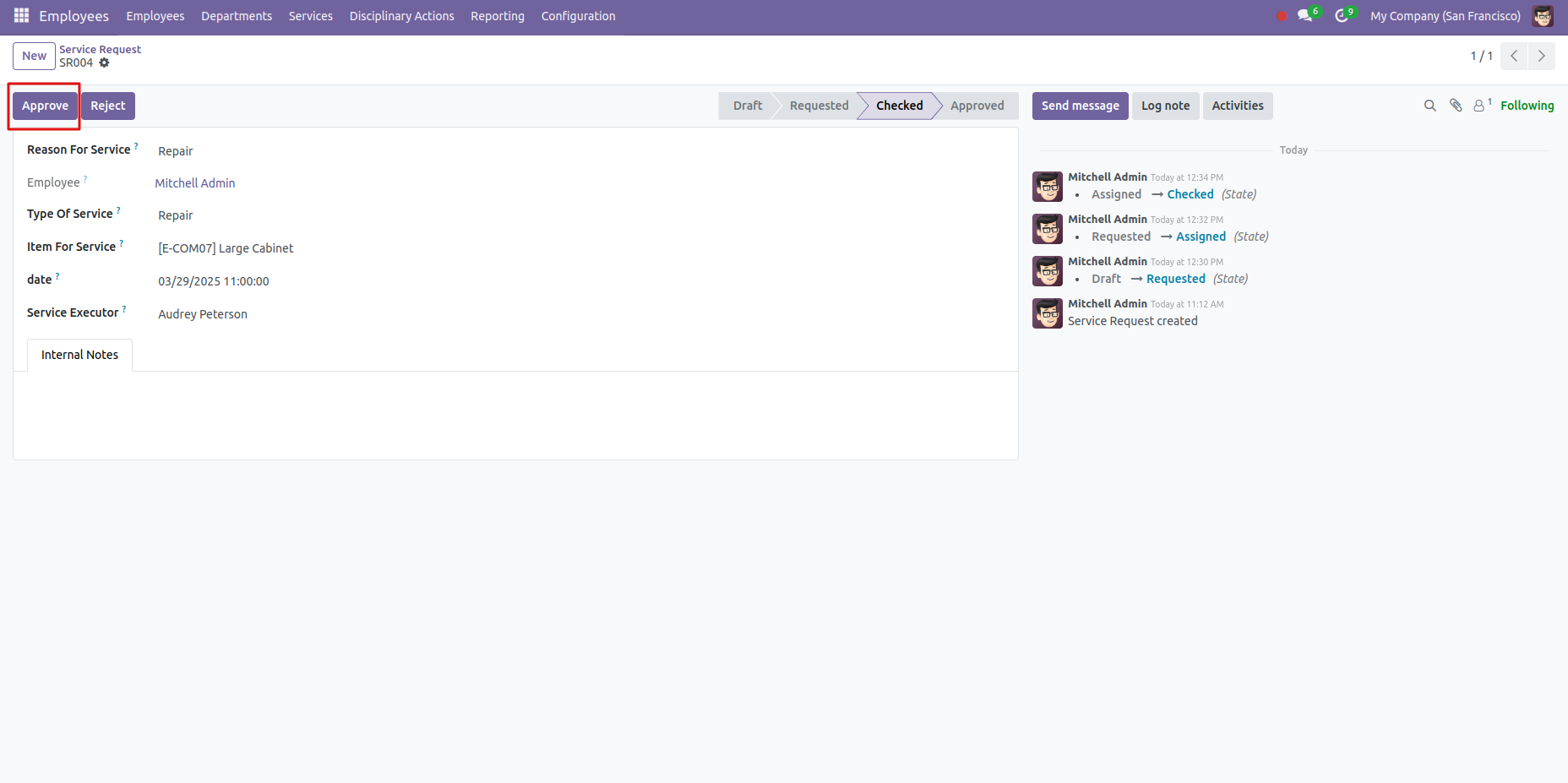Reject the service request
Viewport: 1568px width, 783px height.
pyautogui.click(x=107, y=106)
